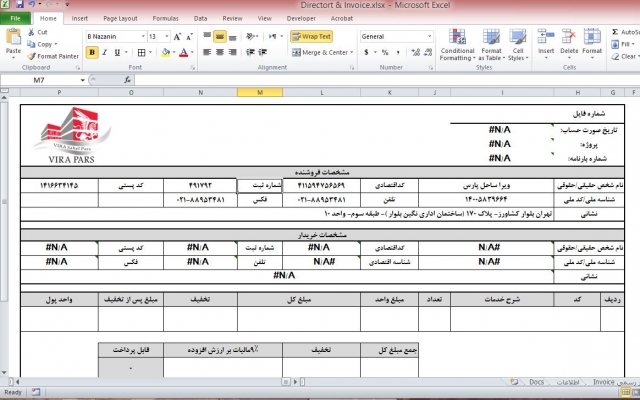Open Conditional Formatting menu

(x=457, y=44)
